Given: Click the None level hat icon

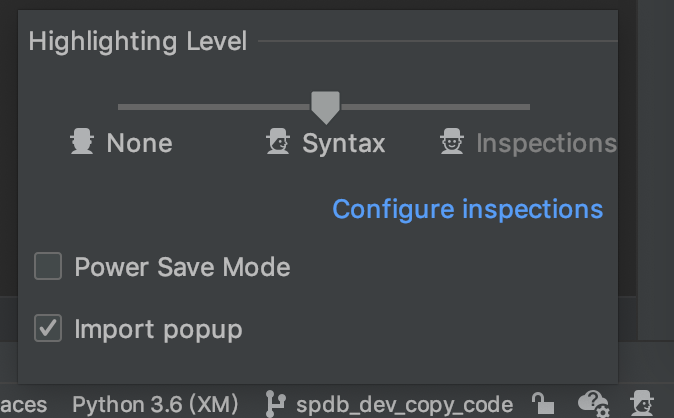Looking at the screenshot, I should [x=82, y=142].
